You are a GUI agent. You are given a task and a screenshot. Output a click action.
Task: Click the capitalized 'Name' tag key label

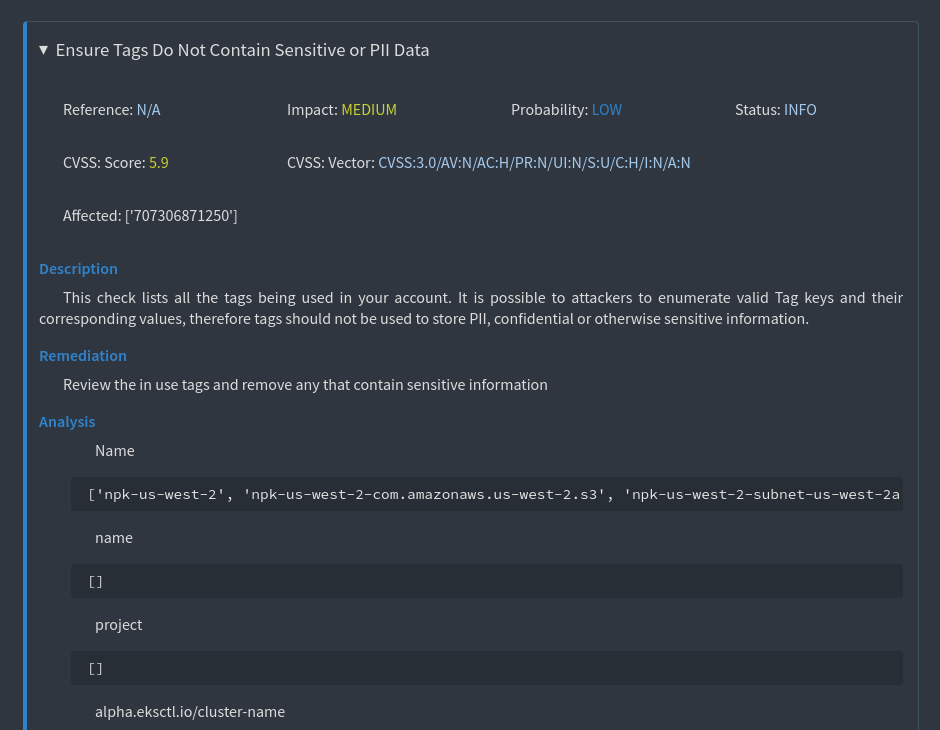pos(115,451)
